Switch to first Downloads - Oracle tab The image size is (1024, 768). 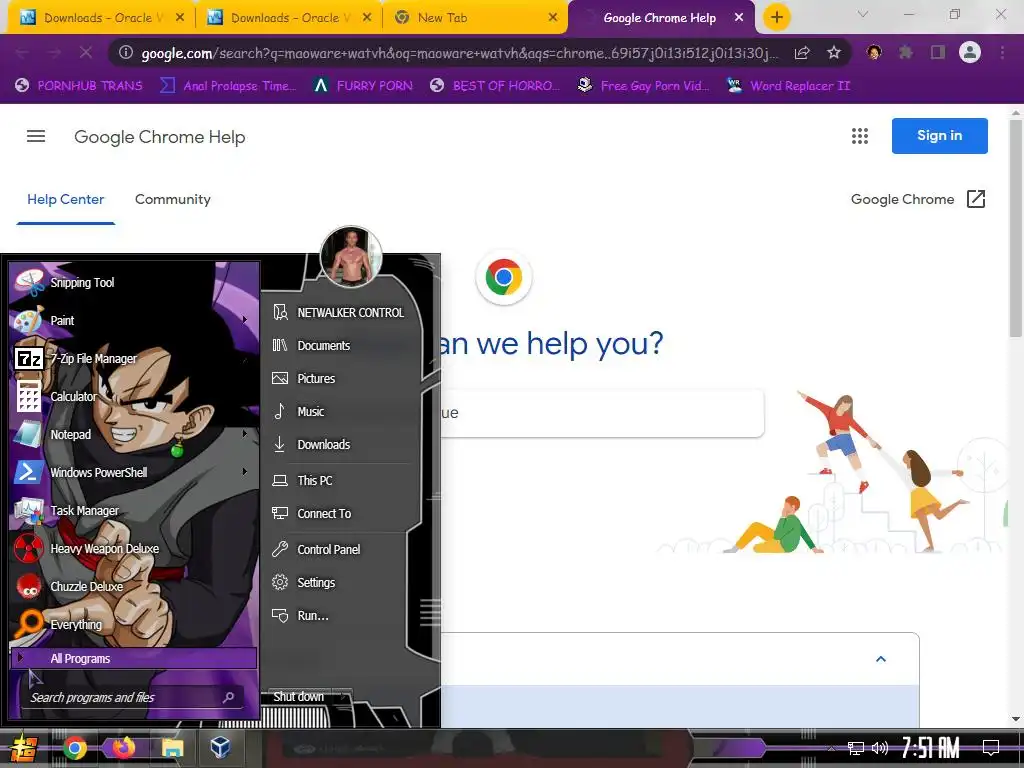(101, 18)
